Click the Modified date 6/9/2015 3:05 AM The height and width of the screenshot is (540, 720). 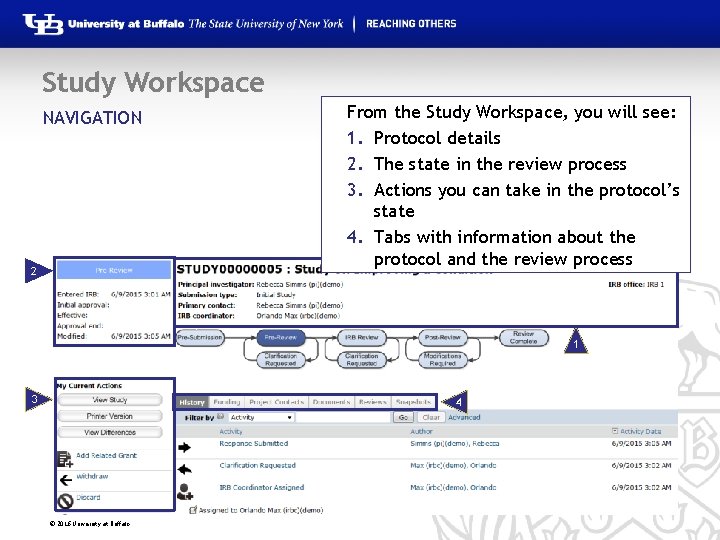pos(141,336)
